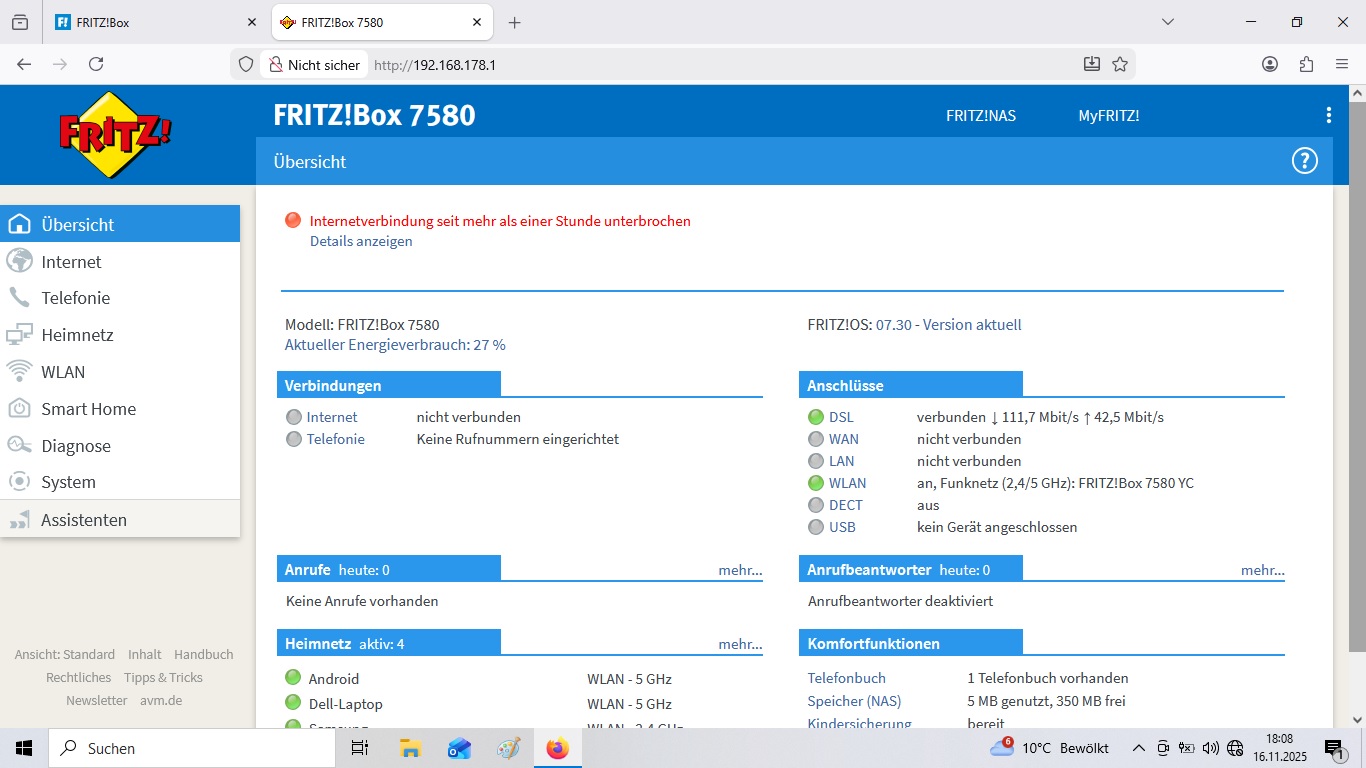
Task: Click the Details anzeigen link
Action: click(361, 241)
